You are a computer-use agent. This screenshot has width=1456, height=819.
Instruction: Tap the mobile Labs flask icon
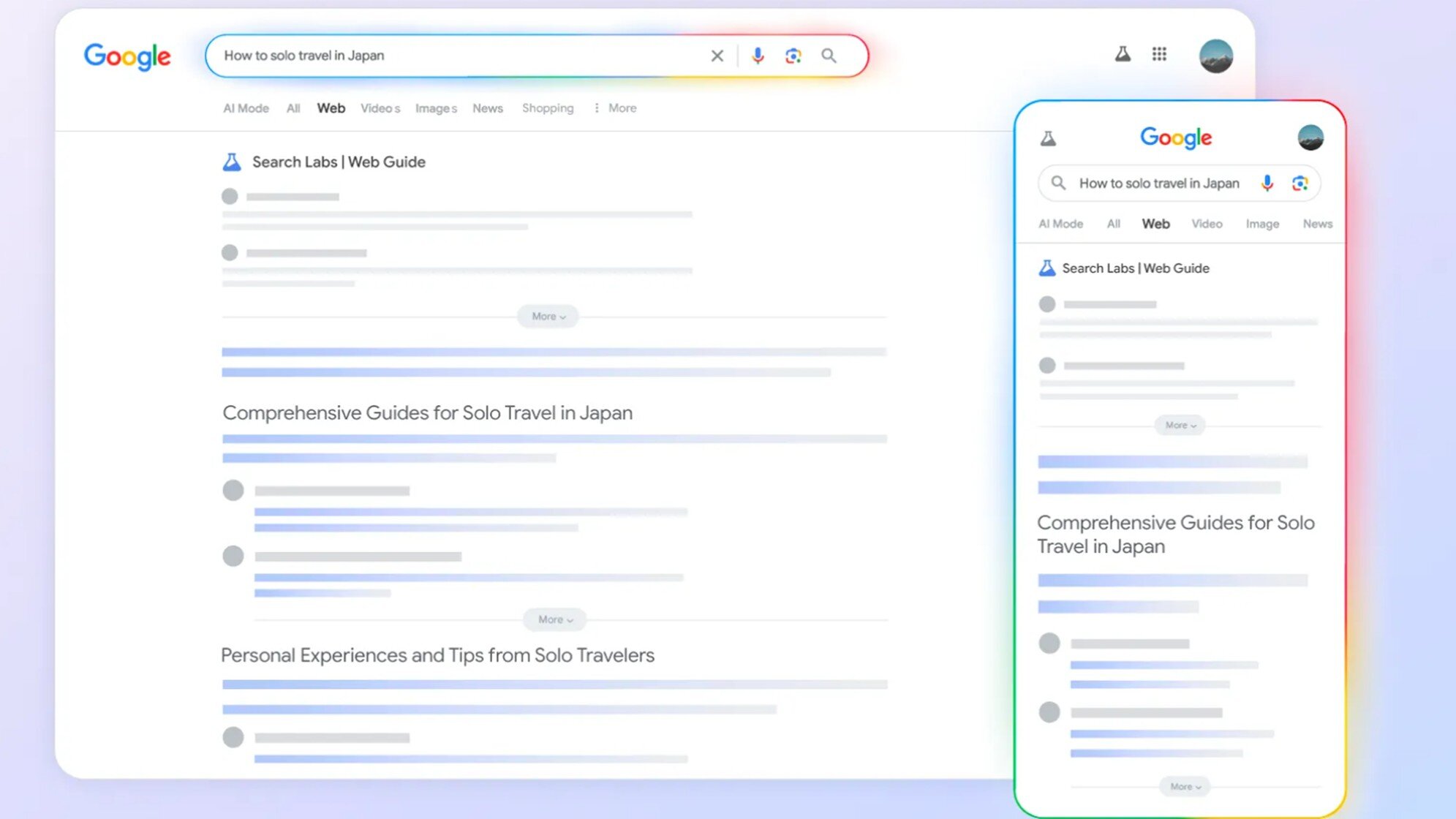click(x=1048, y=137)
